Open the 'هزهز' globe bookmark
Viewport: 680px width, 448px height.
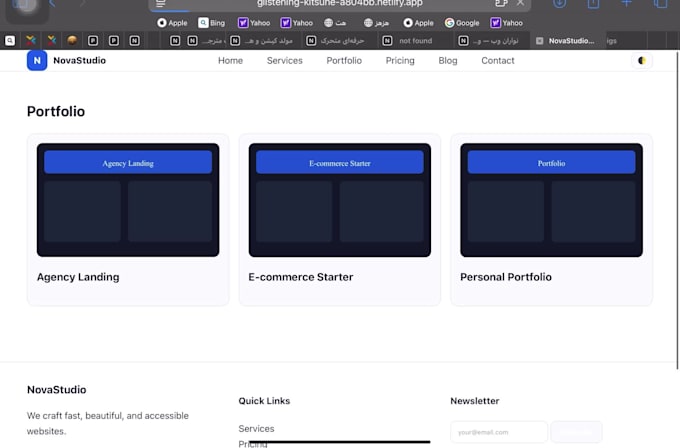pyautogui.click(x=376, y=23)
